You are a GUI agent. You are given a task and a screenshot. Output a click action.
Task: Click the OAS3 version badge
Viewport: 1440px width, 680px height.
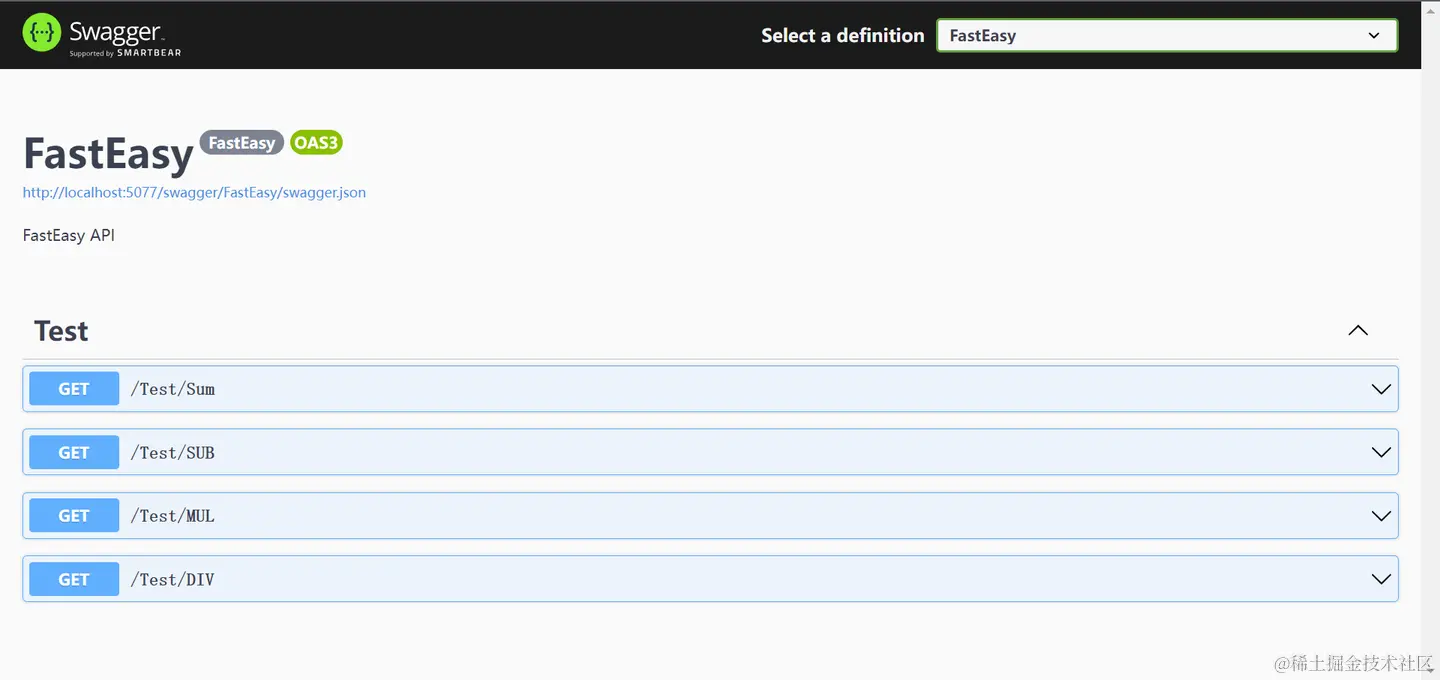pos(316,143)
